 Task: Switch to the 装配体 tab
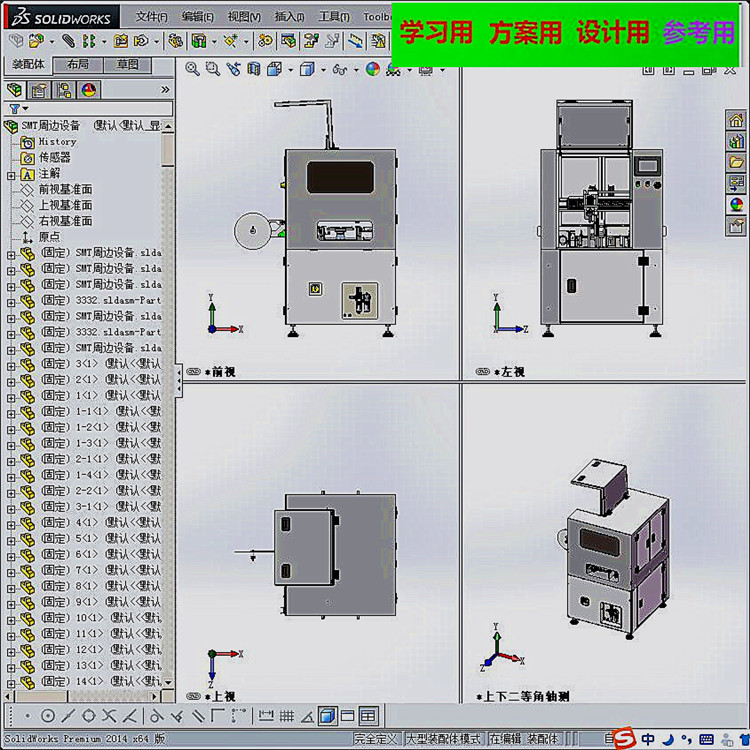28,64
